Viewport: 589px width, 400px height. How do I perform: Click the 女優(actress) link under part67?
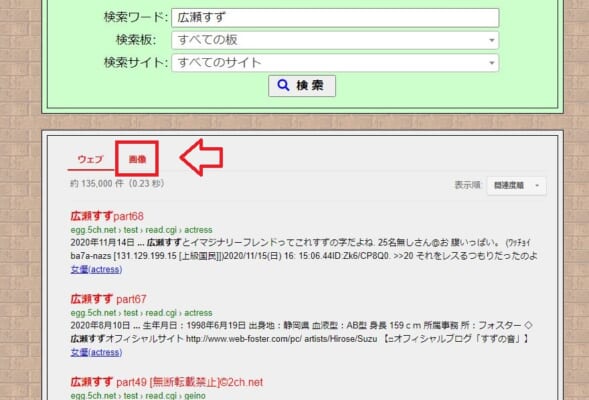point(96,352)
